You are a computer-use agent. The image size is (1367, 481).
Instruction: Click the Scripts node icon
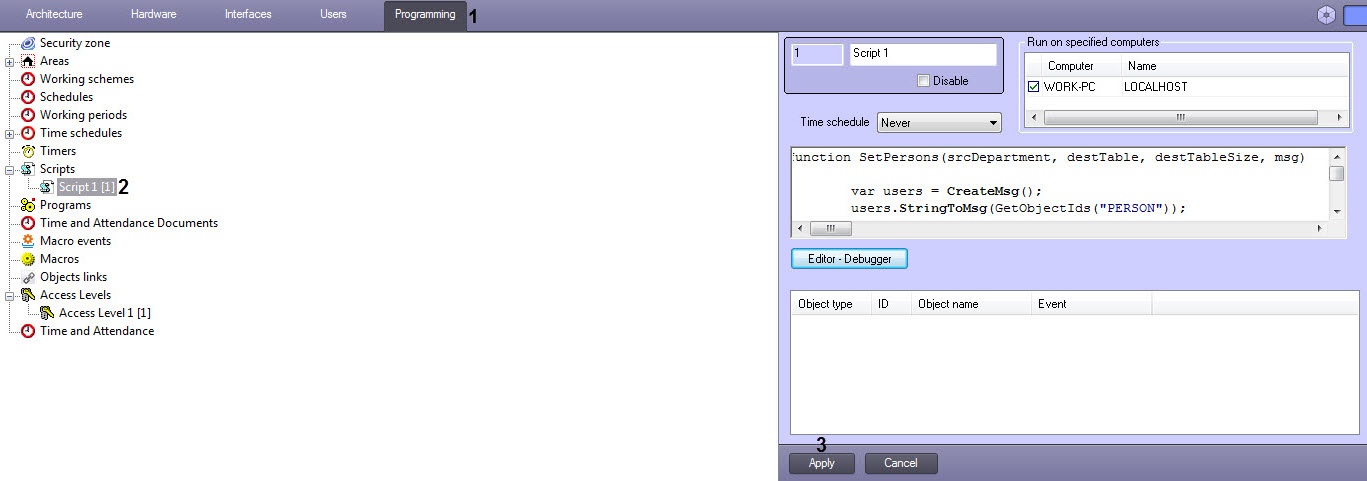(x=28, y=169)
